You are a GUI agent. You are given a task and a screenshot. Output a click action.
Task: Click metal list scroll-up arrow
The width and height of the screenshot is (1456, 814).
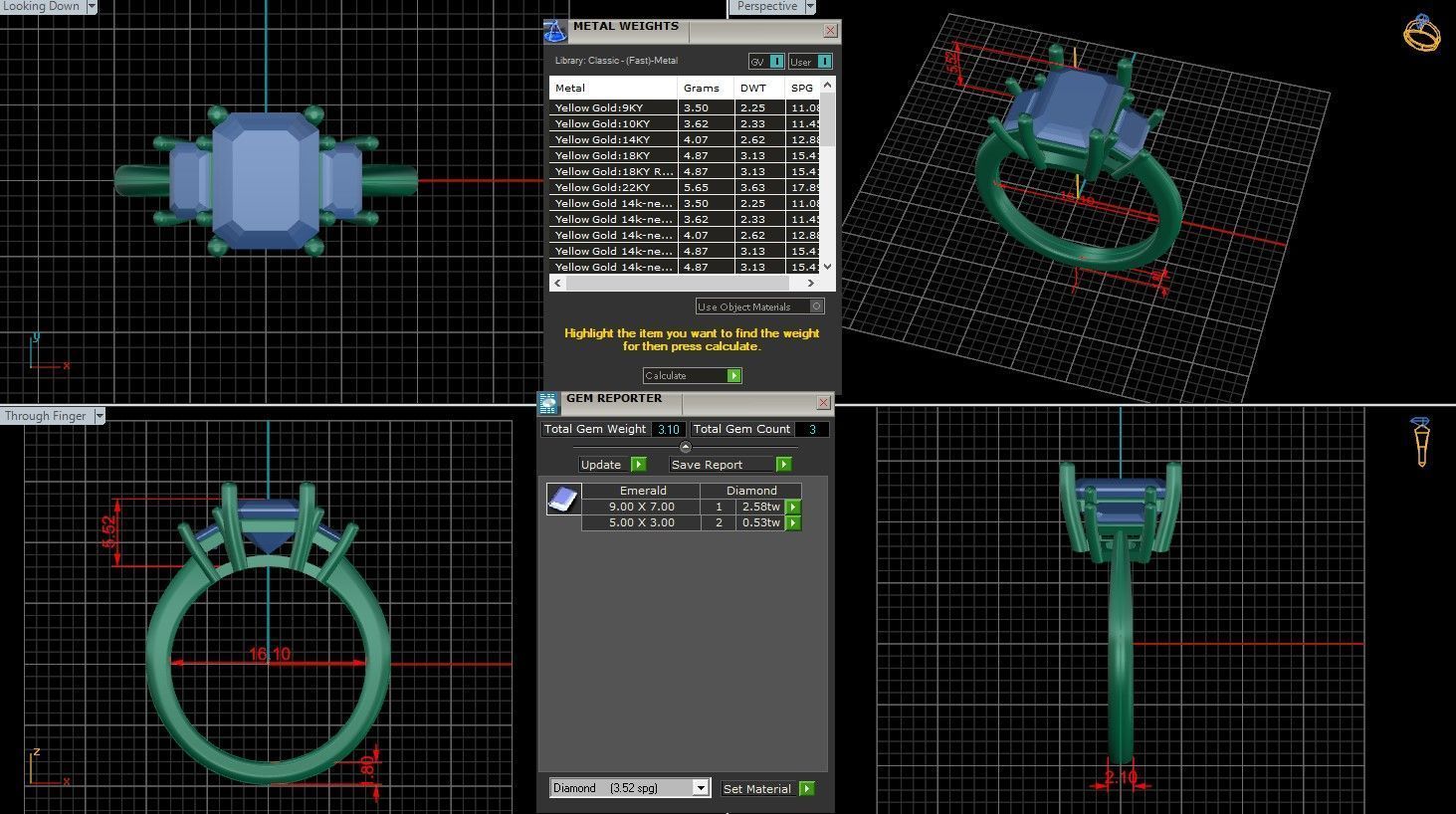point(828,86)
